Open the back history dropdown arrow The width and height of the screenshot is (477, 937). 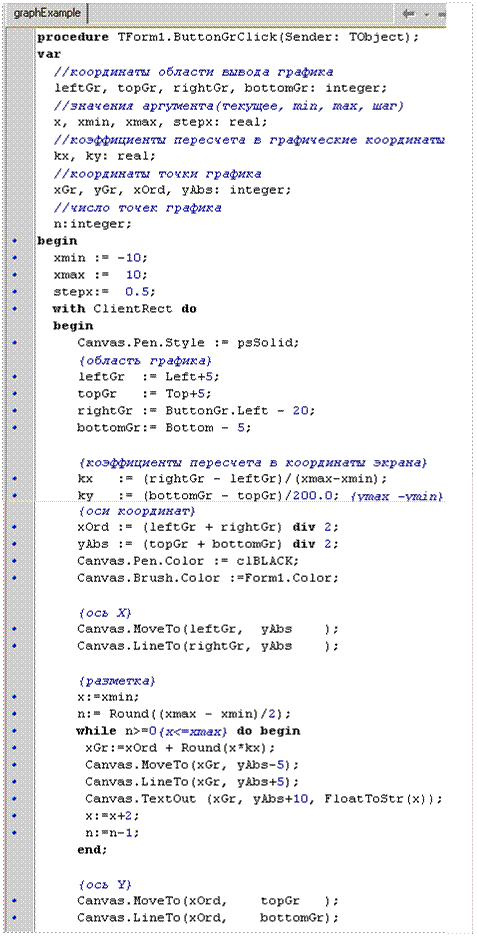(426, 13)
